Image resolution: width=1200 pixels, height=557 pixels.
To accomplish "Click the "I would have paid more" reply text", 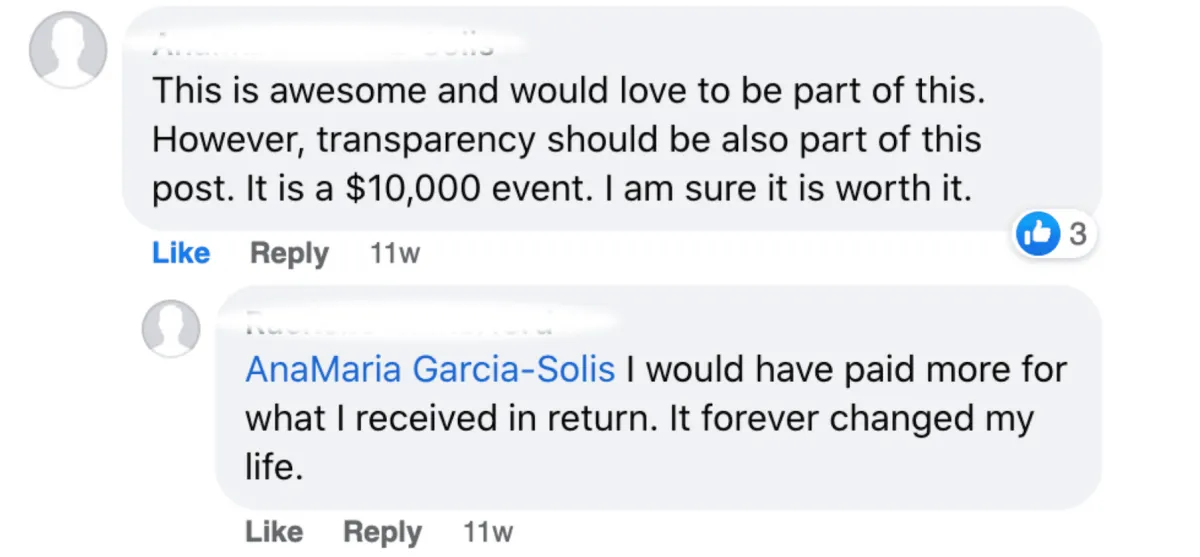I will (845, 370).
